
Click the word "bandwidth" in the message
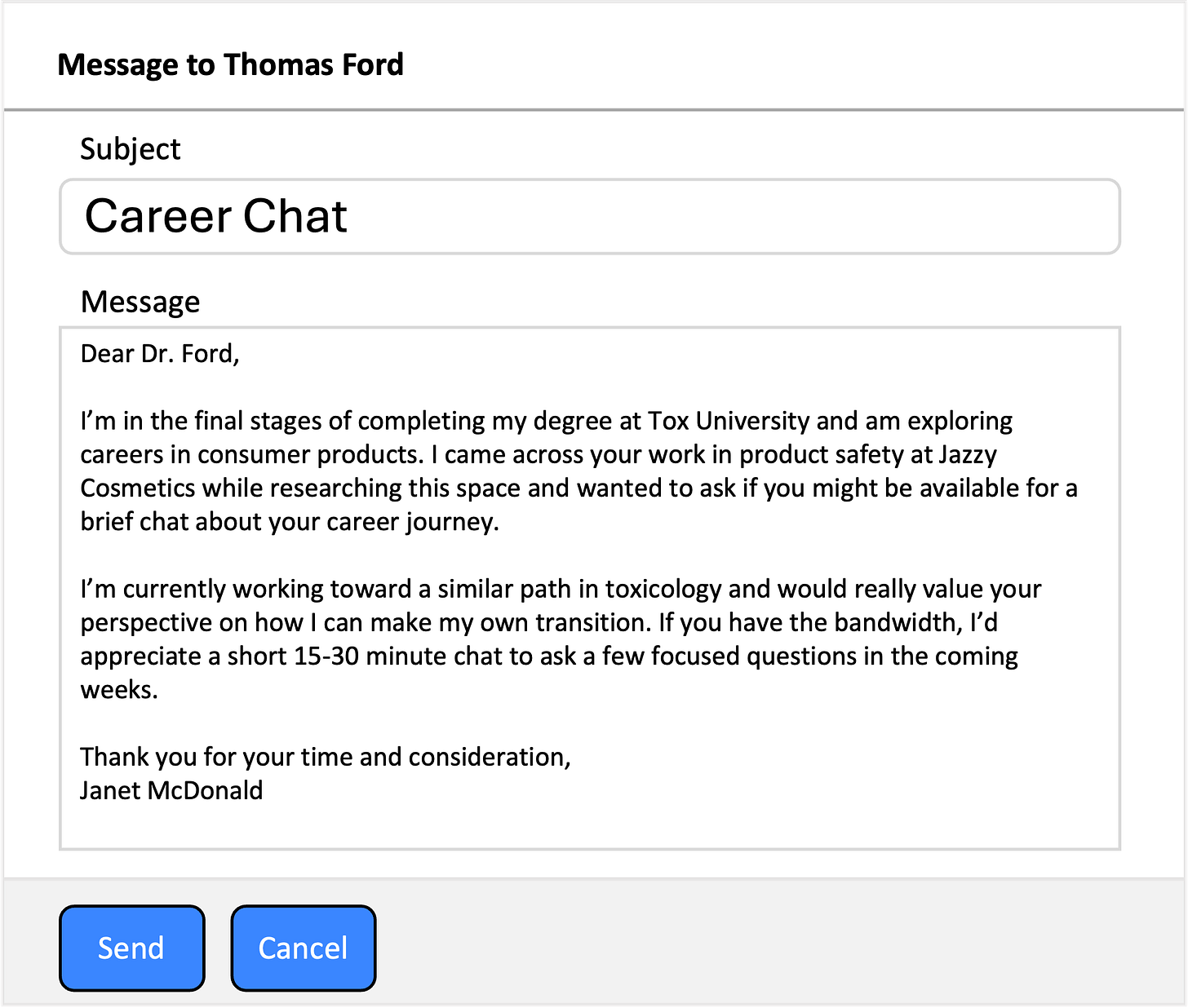tap(895, 622)
